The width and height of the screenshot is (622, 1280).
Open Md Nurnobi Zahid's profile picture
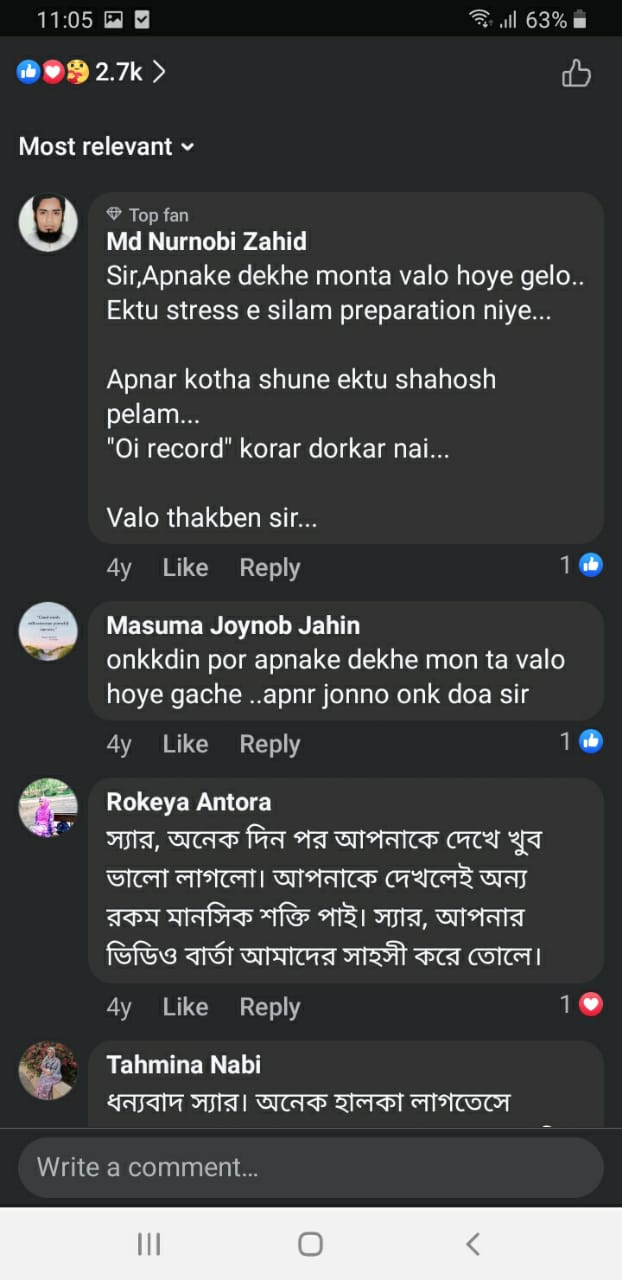click(48, 222)
